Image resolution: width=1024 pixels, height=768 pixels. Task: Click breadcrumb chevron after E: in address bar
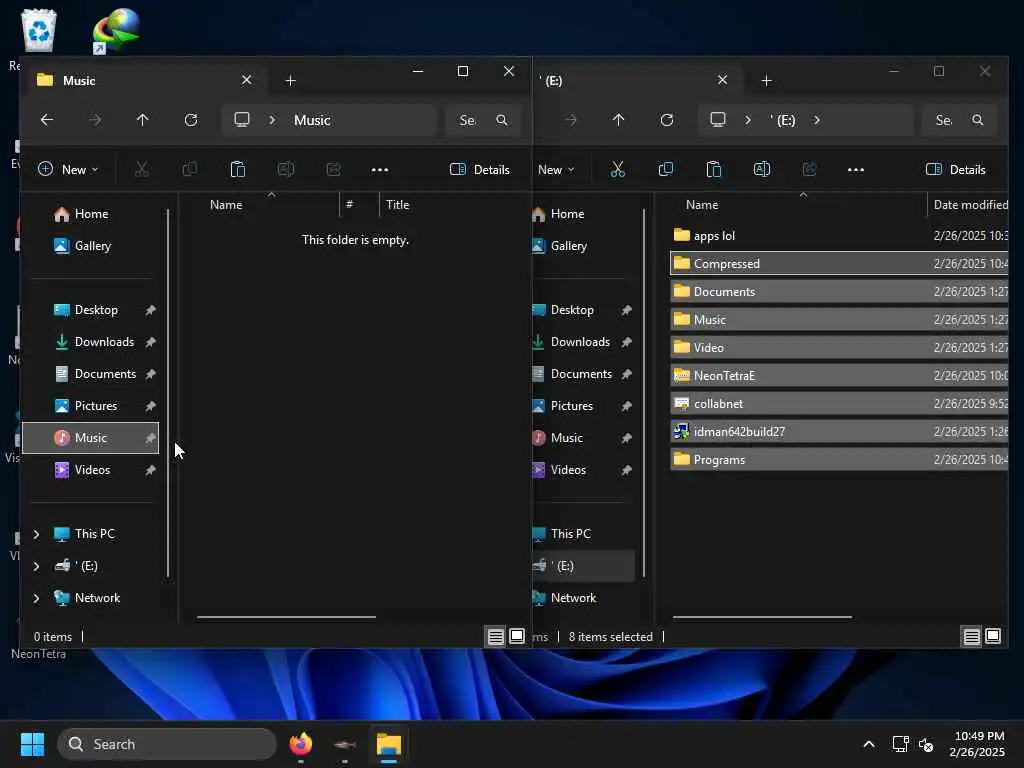816,120
